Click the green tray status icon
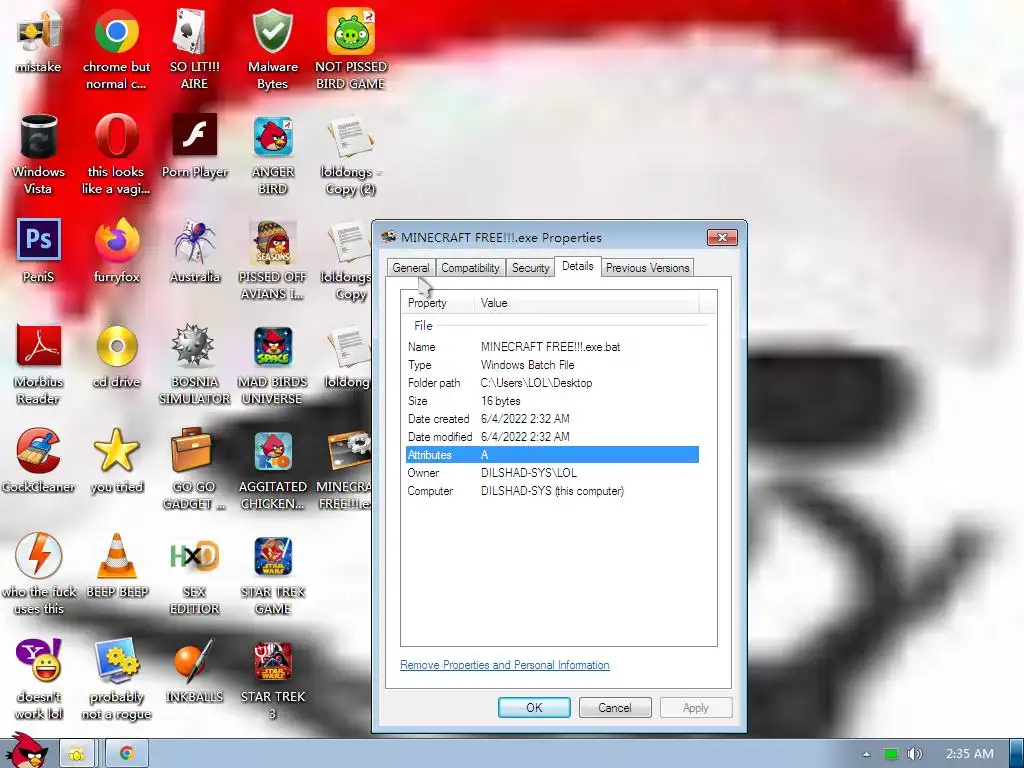The width and height of the screenshot is (1024, 768). coord(891,754)
